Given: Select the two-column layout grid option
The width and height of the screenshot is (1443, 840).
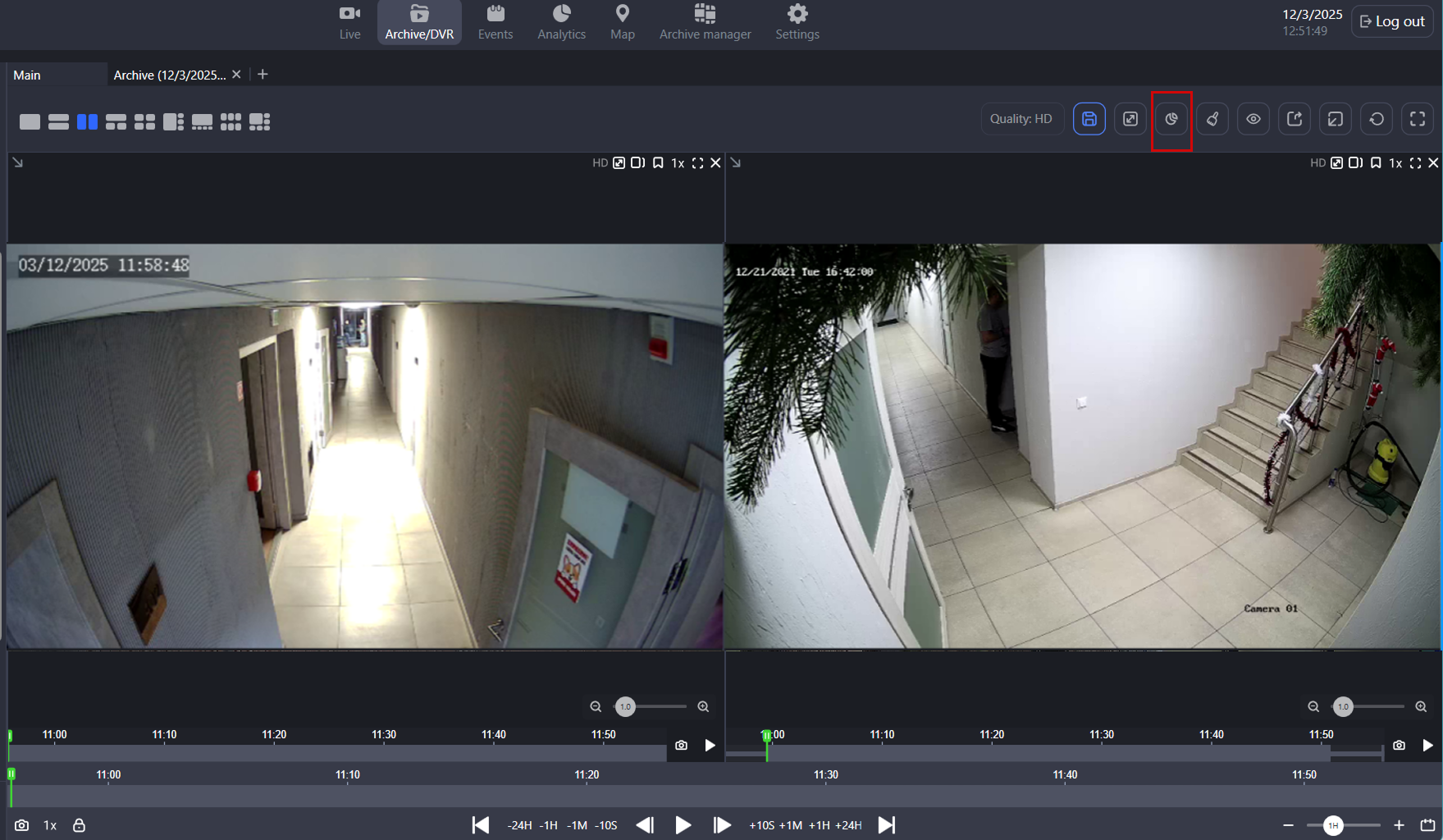Looking at the screenshot, I should (x=87, y=122).
